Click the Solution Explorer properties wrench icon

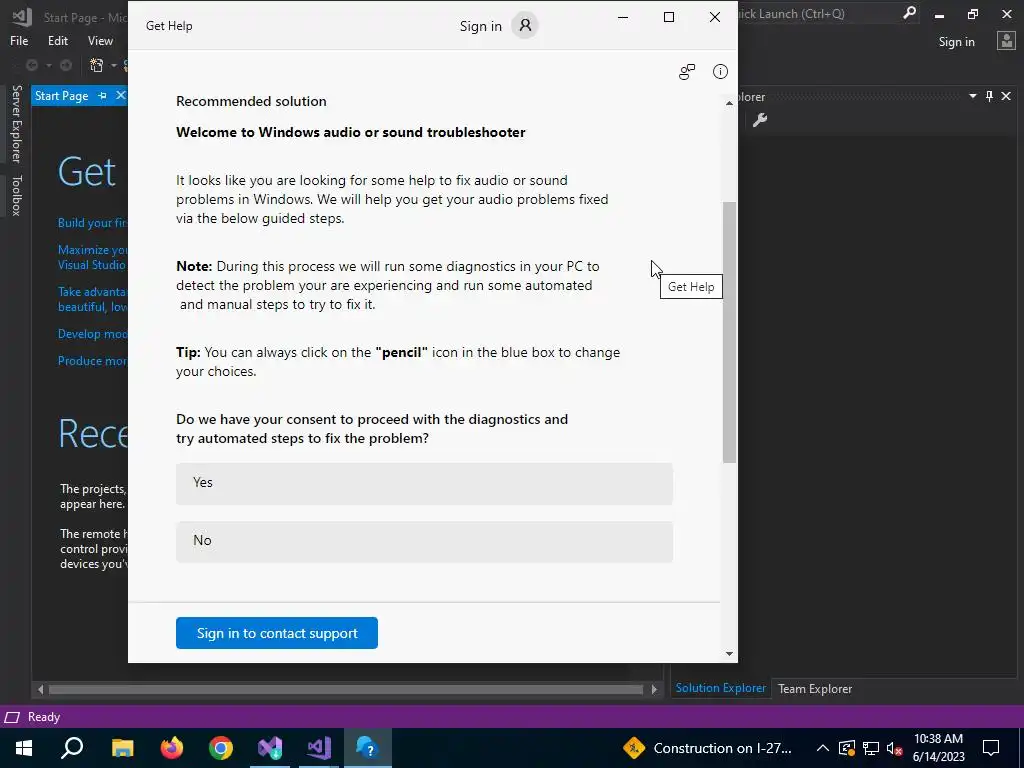pyautogui.click(x=760, y=120)
